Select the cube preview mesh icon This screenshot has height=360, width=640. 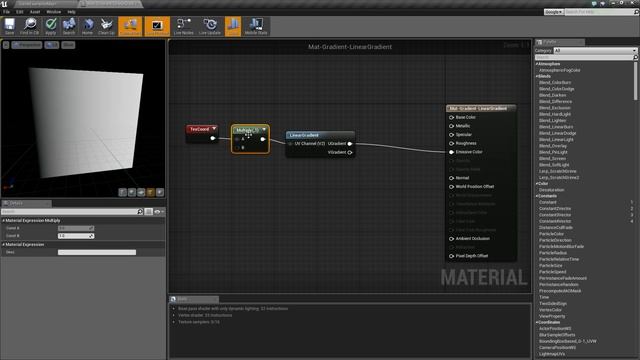click(151, 192)
